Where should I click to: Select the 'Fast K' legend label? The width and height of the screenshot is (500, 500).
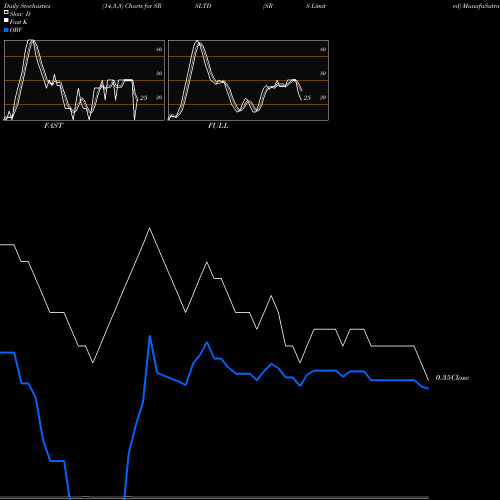point(19,22)
